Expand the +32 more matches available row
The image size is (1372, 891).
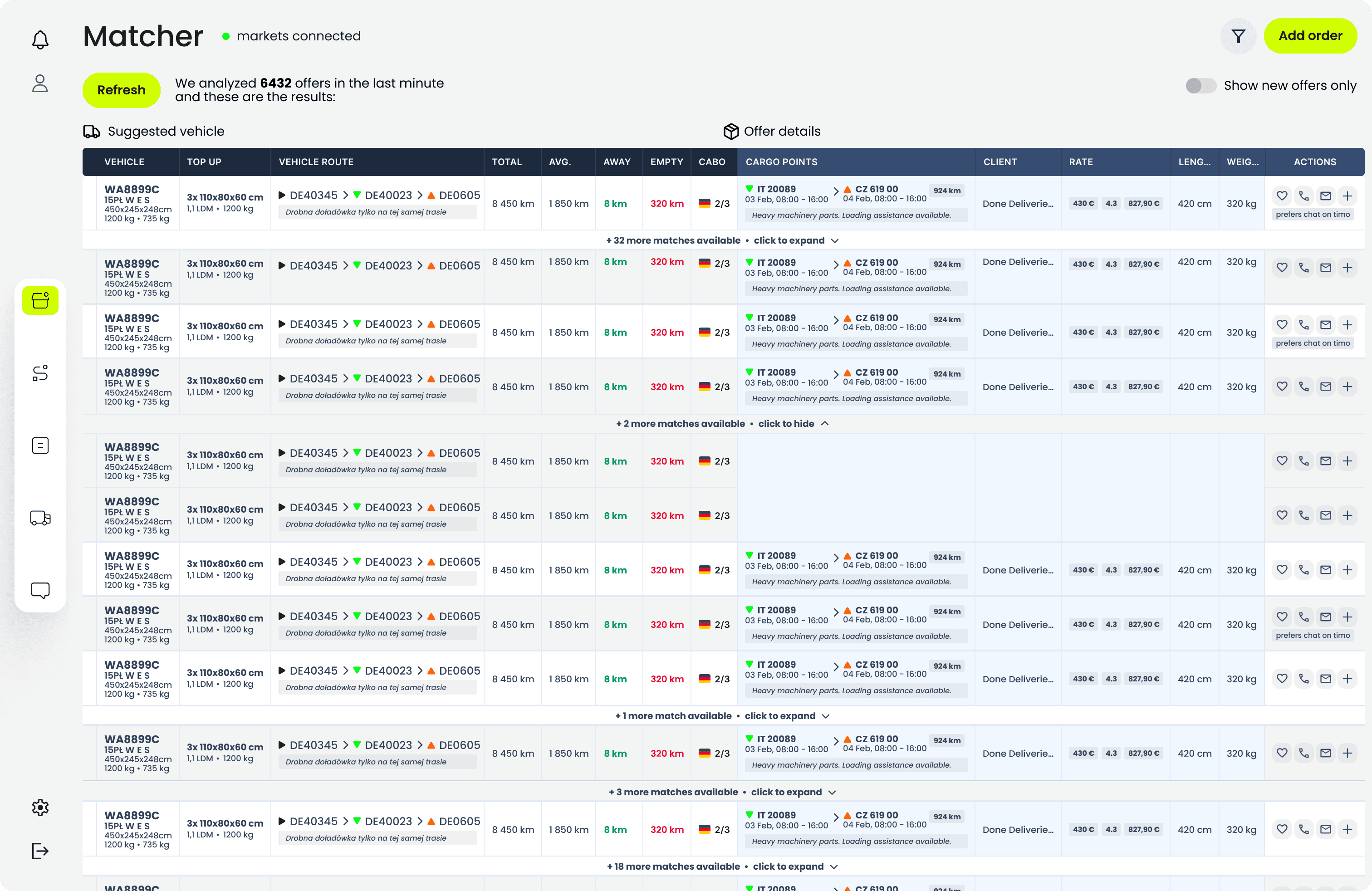point(722,240)
